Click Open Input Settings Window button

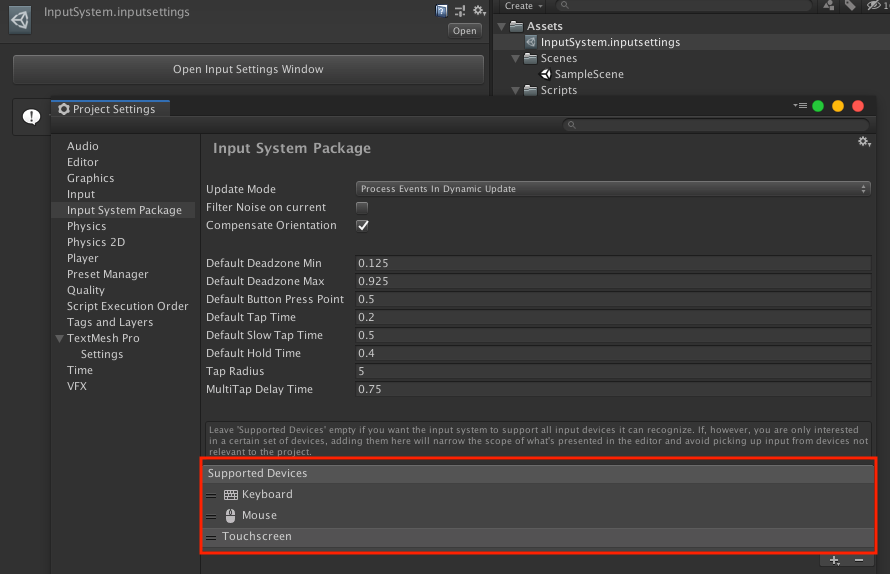(x=248, y=69)
